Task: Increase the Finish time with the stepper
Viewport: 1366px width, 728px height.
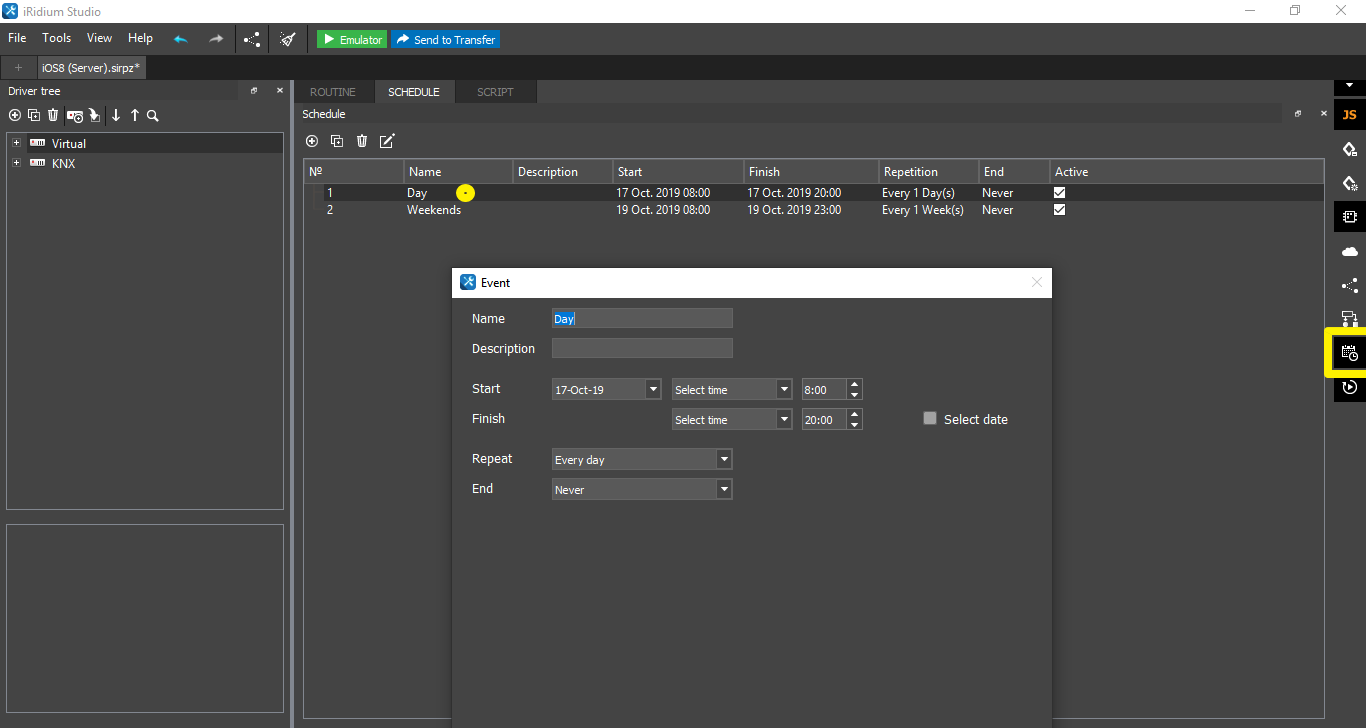Action: tap(854, 414)
